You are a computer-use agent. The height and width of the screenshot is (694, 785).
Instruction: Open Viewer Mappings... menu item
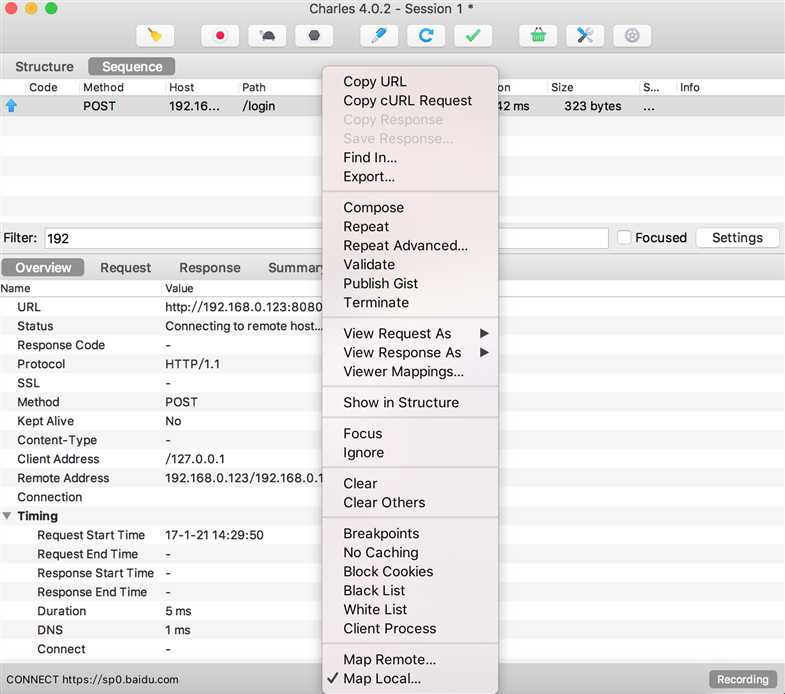(410, 372)
